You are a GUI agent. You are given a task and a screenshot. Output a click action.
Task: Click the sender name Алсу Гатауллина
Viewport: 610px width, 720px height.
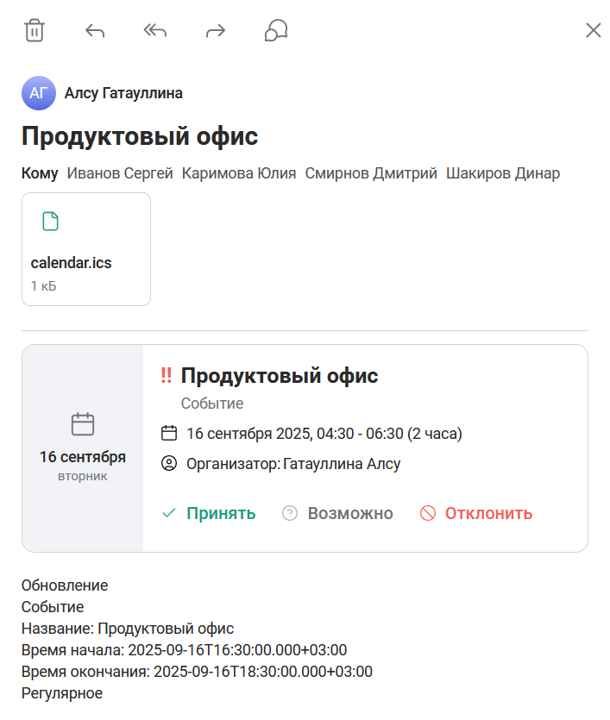click(x=123, y=93)
